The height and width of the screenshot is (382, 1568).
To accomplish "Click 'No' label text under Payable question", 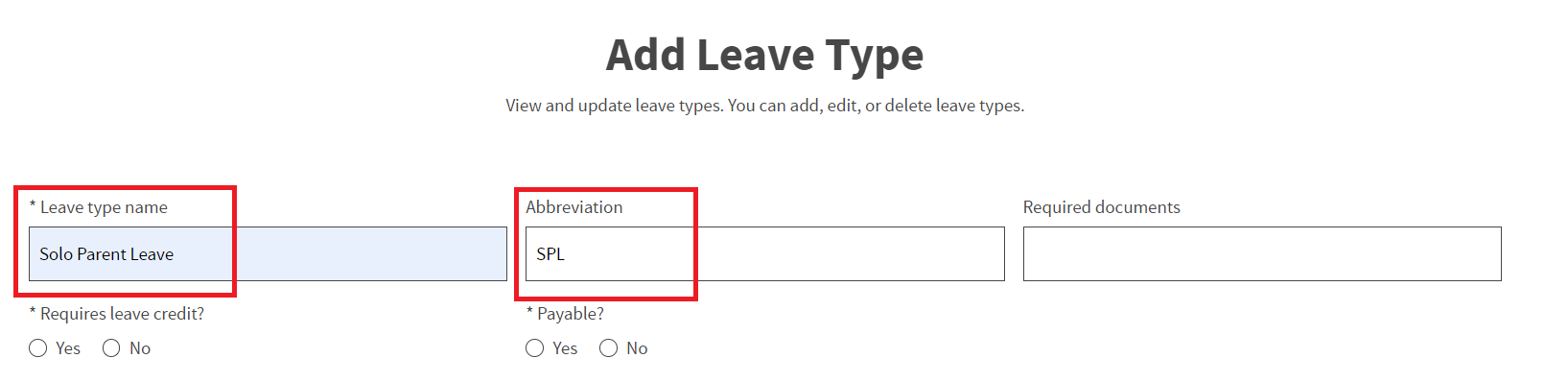I will [637, 348].
